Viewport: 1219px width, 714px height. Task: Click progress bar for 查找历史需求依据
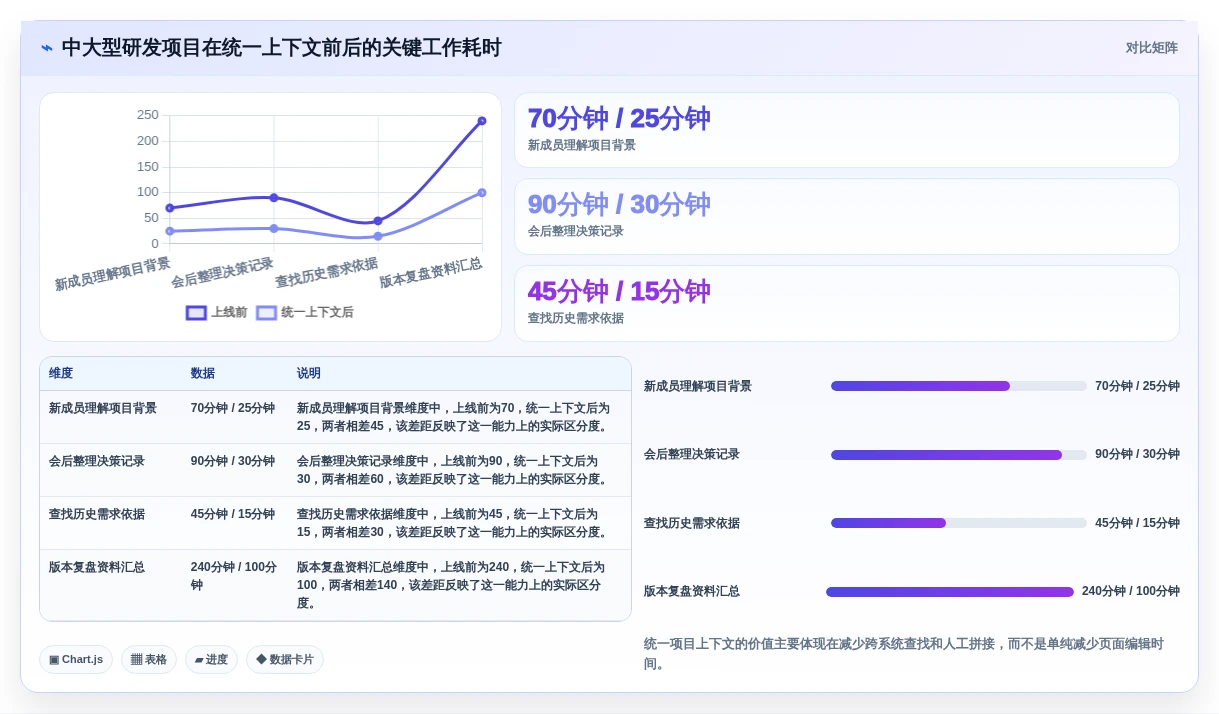(958, 523)
